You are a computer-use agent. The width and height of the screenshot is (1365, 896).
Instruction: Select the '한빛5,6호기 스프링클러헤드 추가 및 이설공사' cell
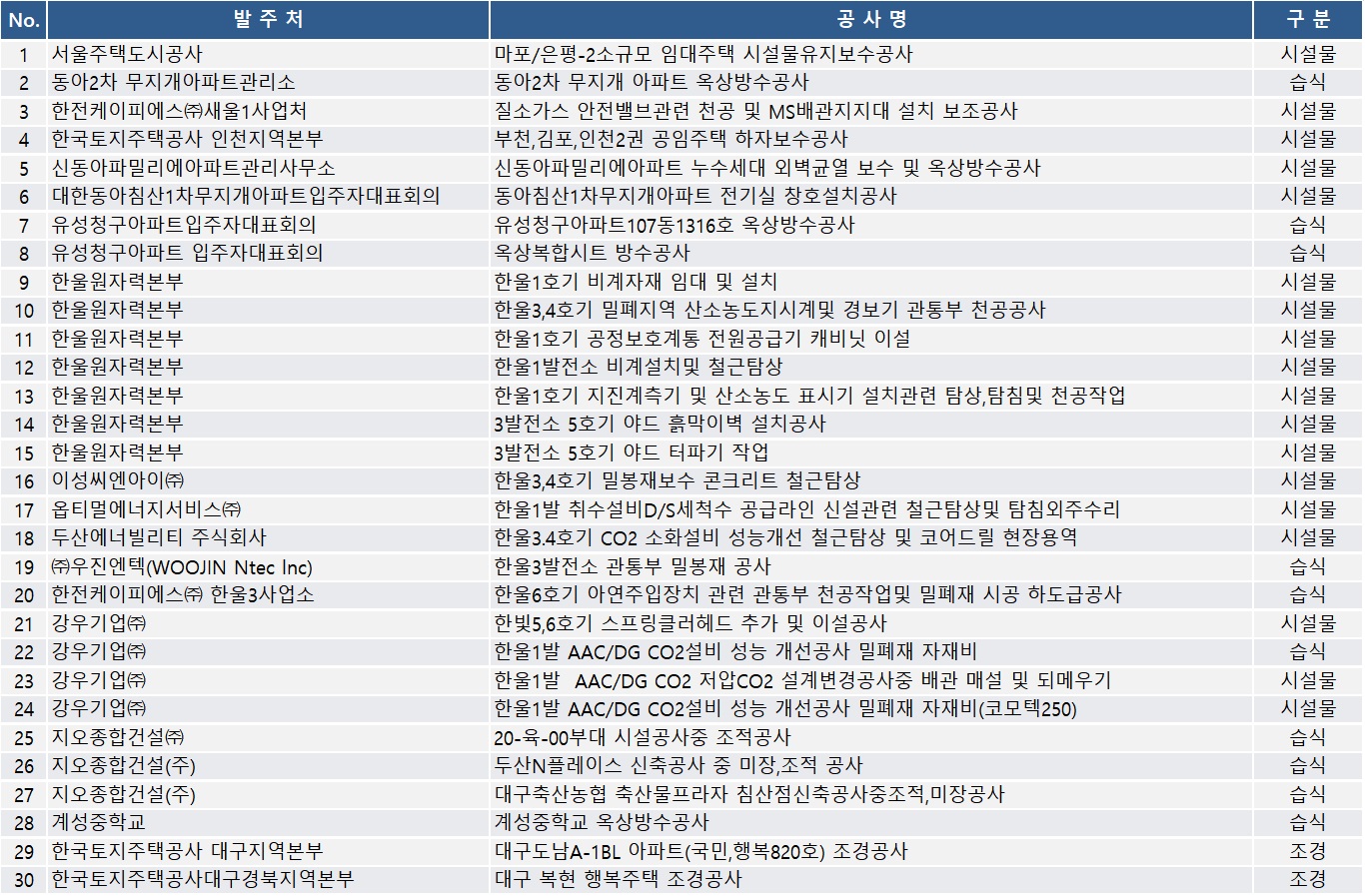pos(690,623)
